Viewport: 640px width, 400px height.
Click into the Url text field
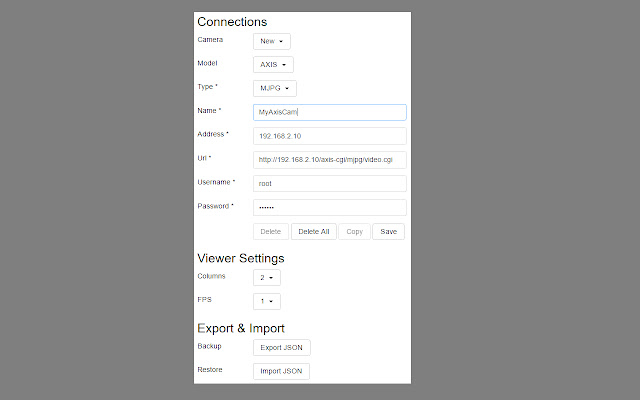click(329, 159)
